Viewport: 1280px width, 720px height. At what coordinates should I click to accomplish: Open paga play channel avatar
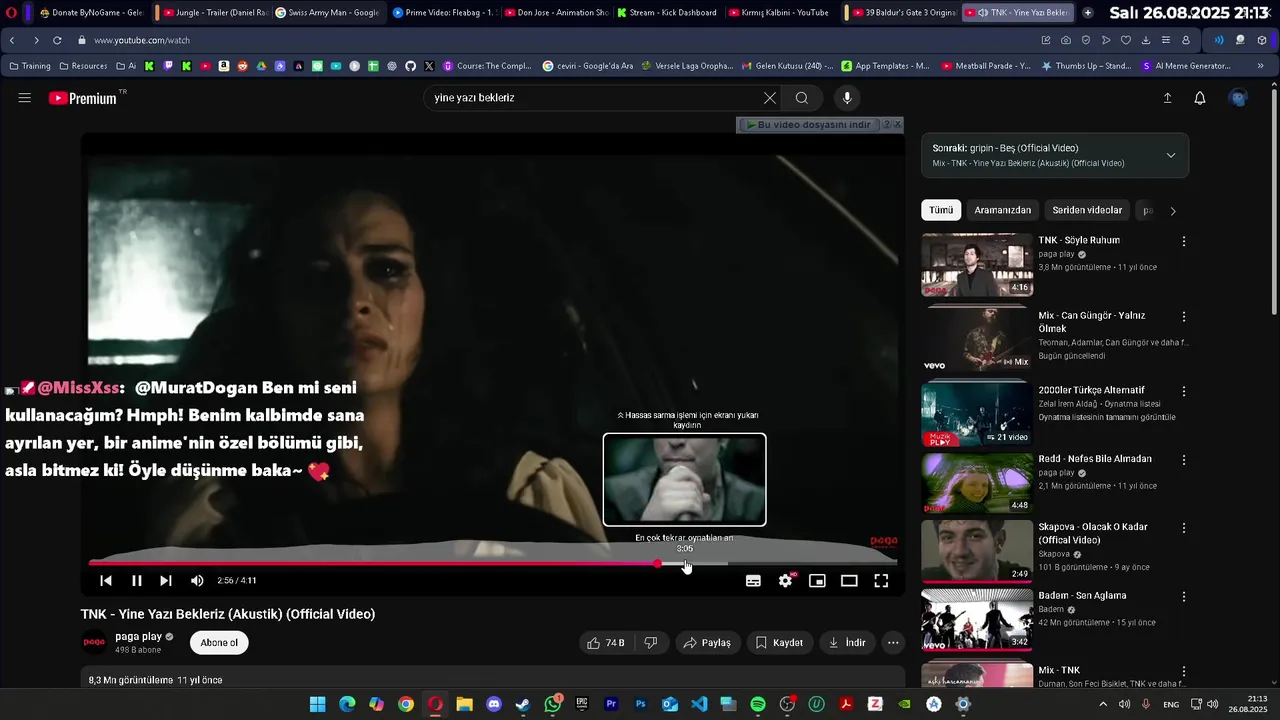[x=94, y=643]
